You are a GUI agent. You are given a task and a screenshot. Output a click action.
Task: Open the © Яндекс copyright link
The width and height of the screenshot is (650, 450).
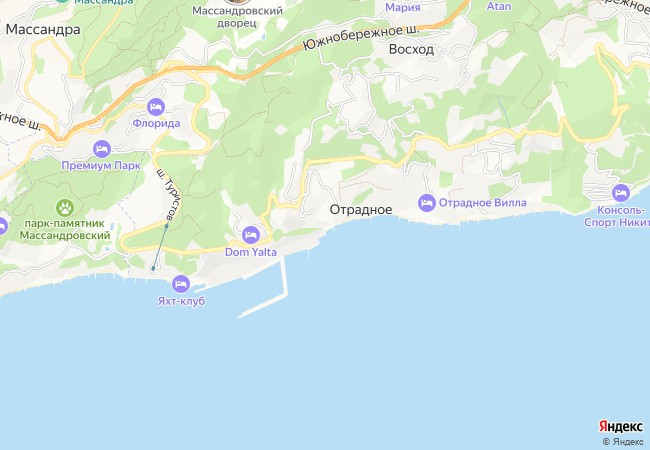pos(623,442)
